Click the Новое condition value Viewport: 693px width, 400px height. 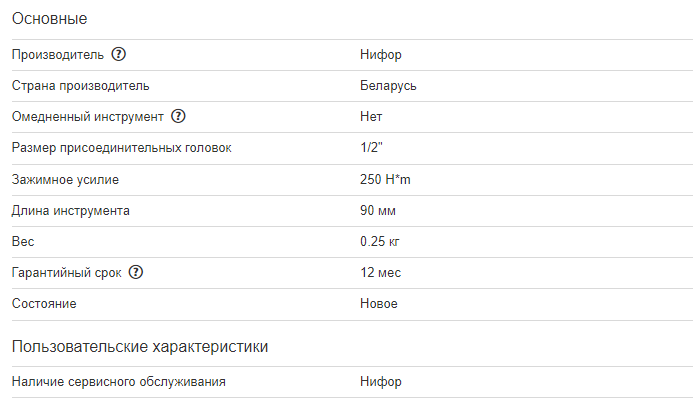pyautogui.click(x=379, y=304)
